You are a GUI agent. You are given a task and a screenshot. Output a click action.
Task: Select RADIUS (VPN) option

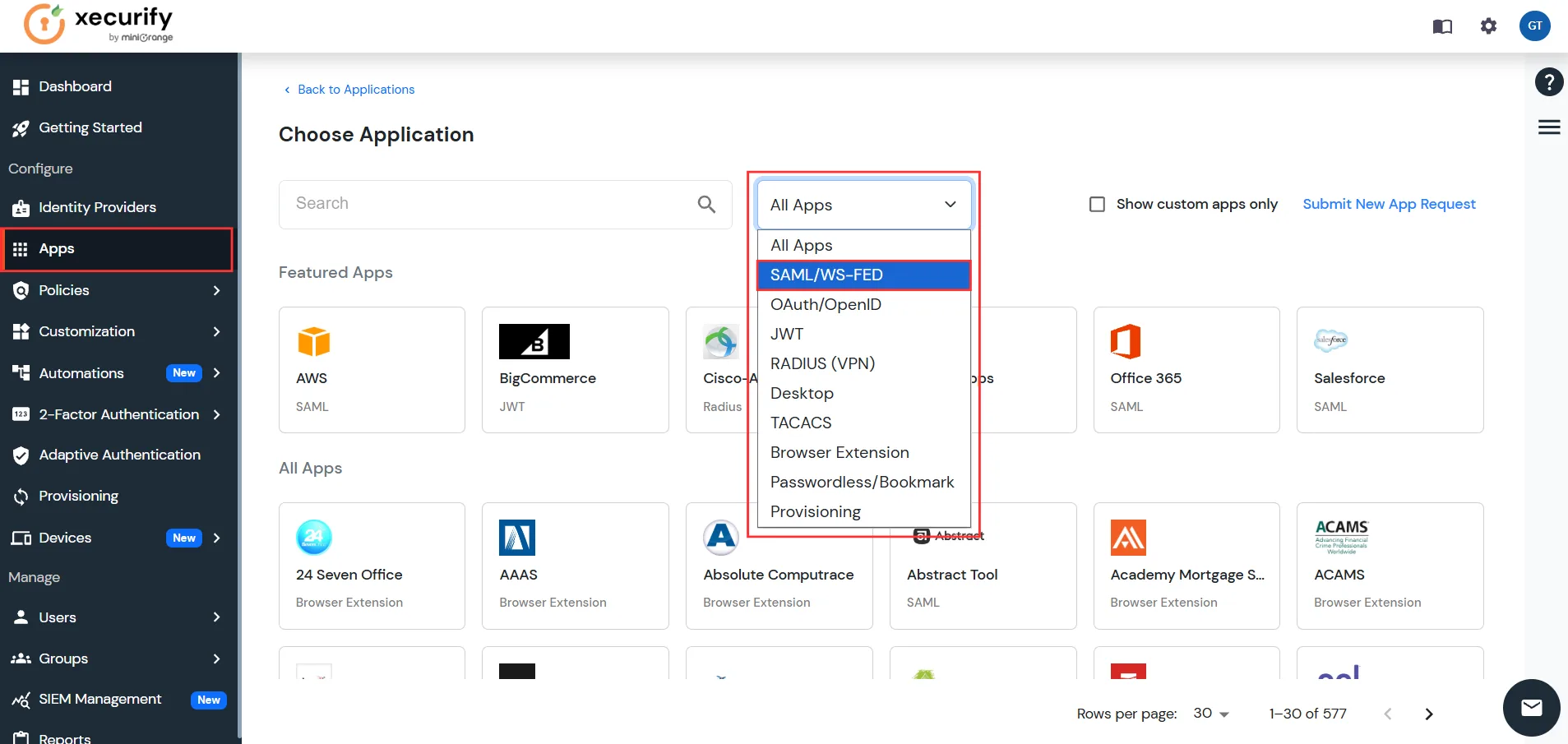click(x=863, y=363)
